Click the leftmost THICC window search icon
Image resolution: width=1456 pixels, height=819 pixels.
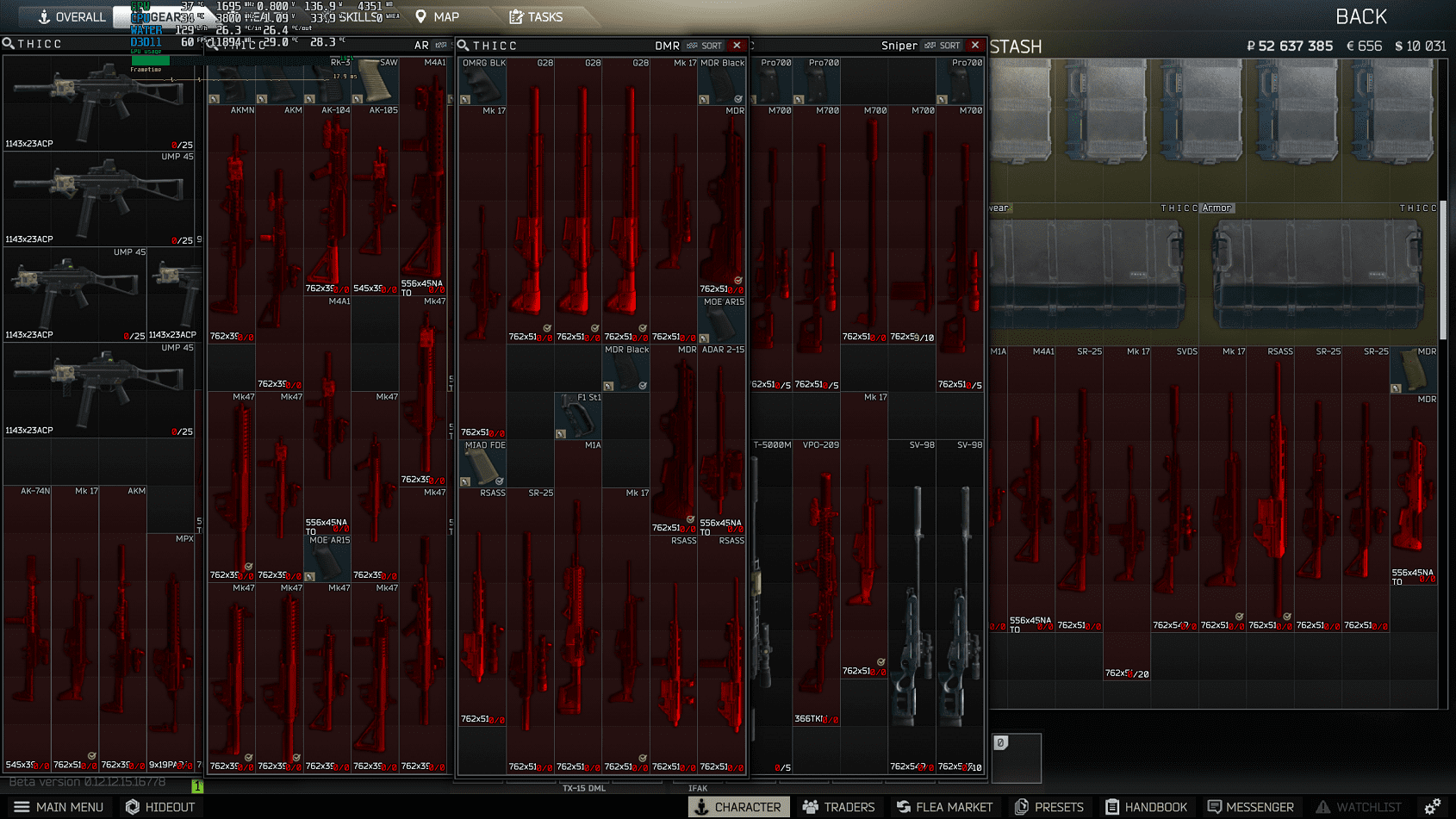point(9,44)
